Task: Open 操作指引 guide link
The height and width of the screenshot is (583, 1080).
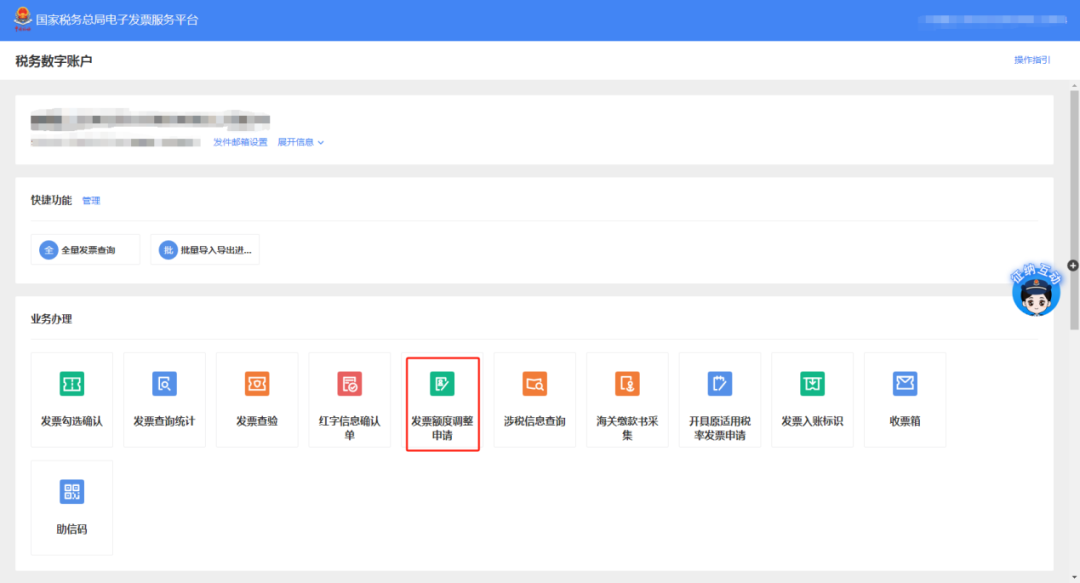Action: pyautogui.click(x=1032, y=60)
